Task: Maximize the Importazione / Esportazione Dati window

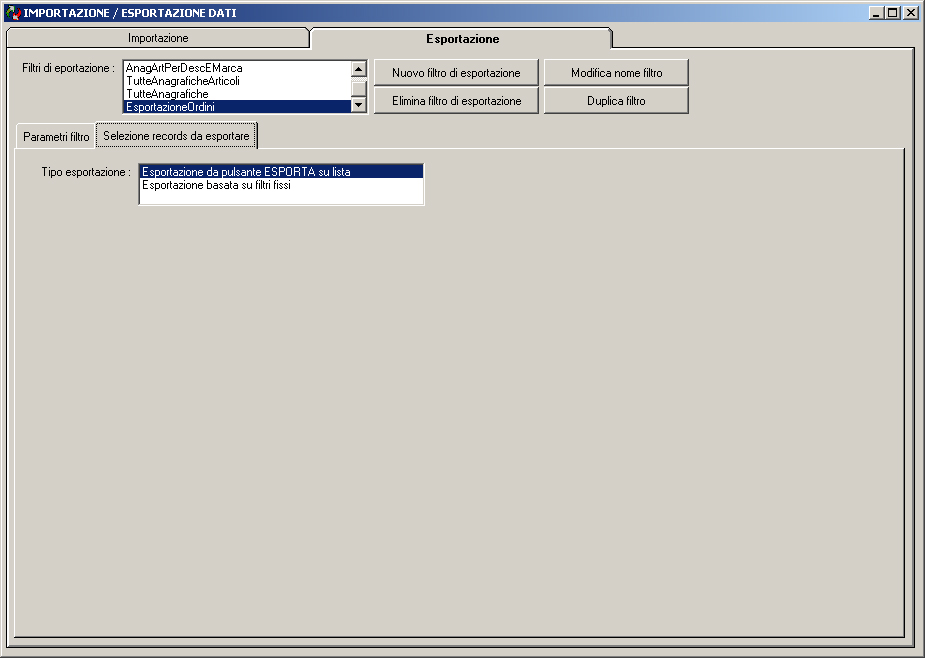Action: (893, 12)
